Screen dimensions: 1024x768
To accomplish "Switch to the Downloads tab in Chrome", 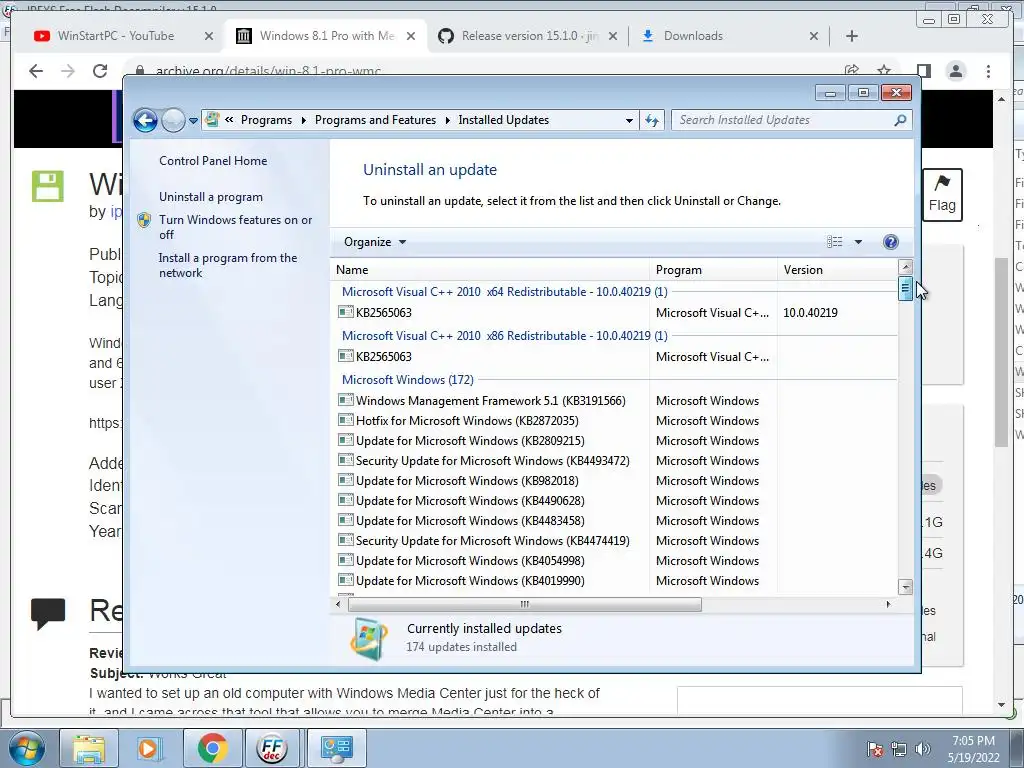I will pos(694,36).
